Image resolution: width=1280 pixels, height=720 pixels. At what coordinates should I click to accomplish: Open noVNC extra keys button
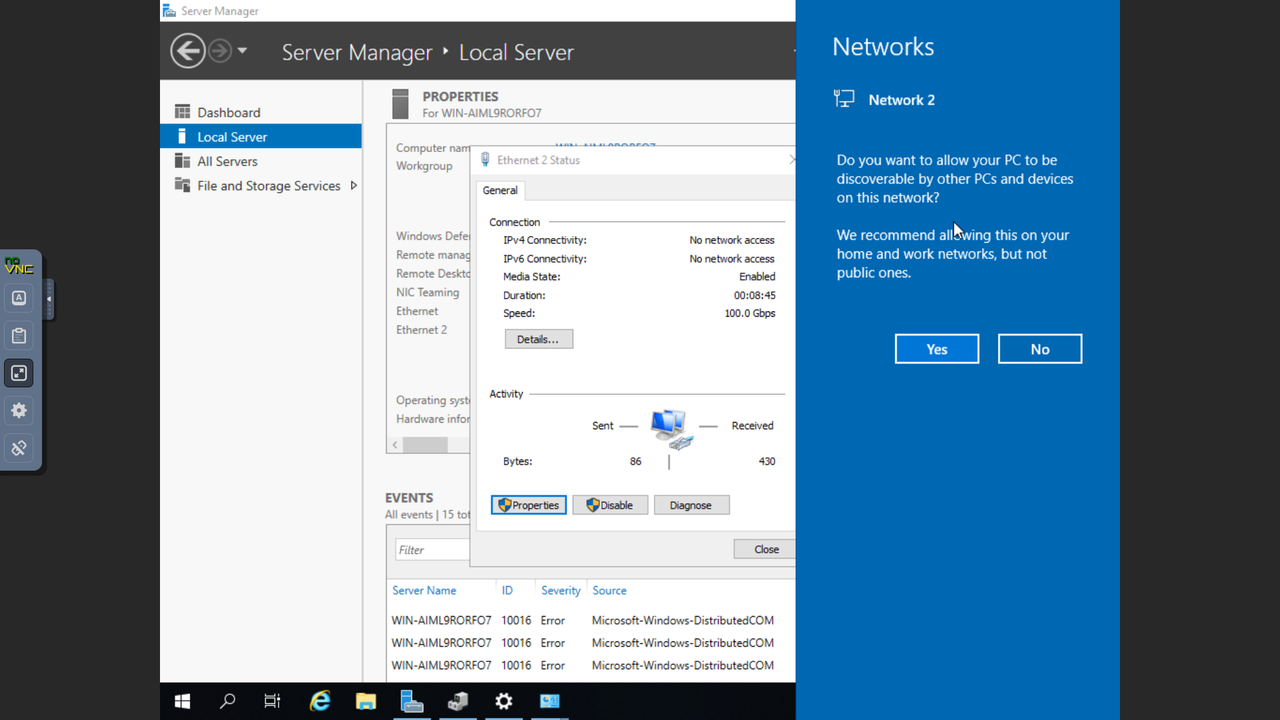[19, 297]
